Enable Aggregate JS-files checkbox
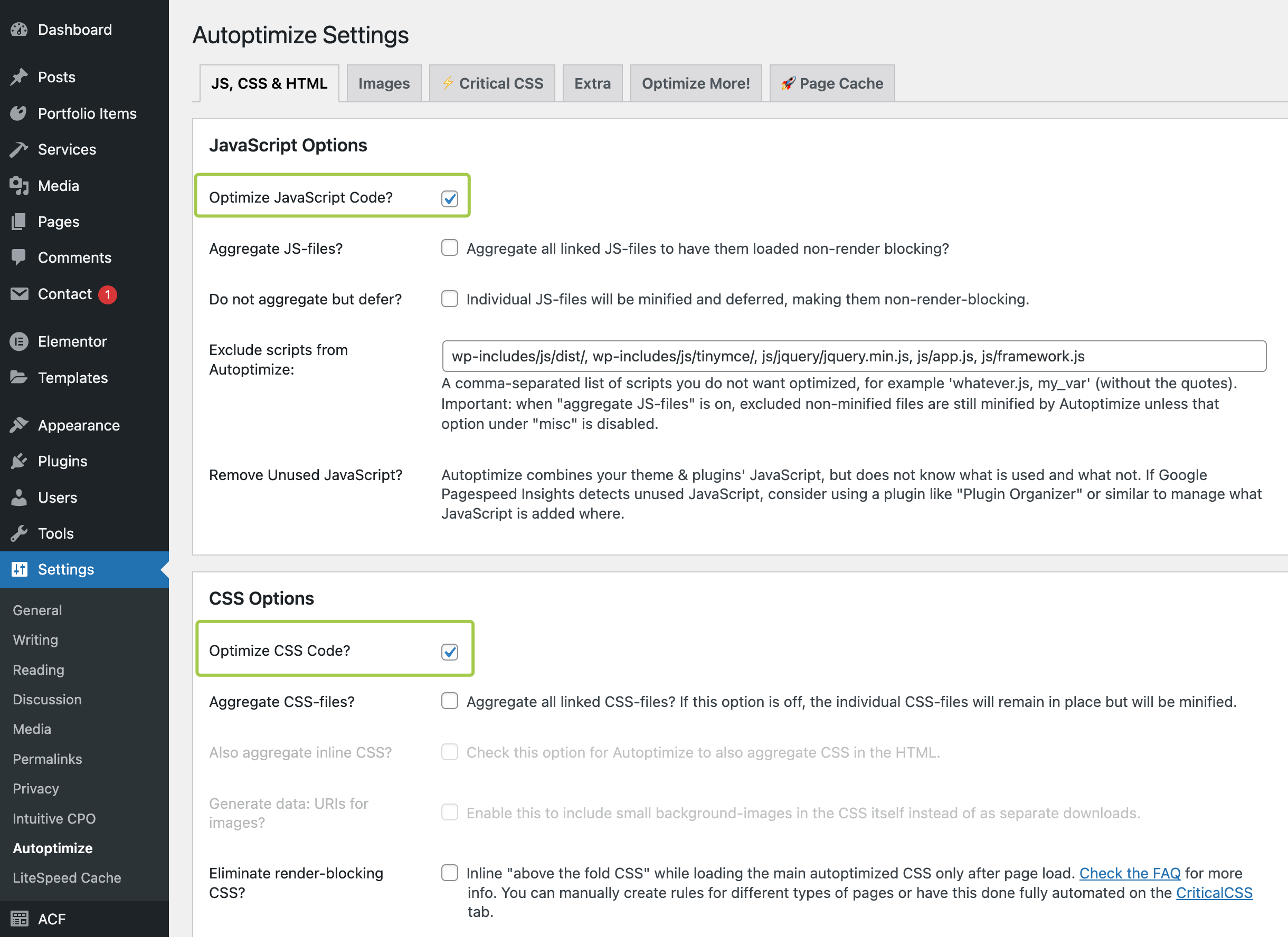 tap(449, 248)
